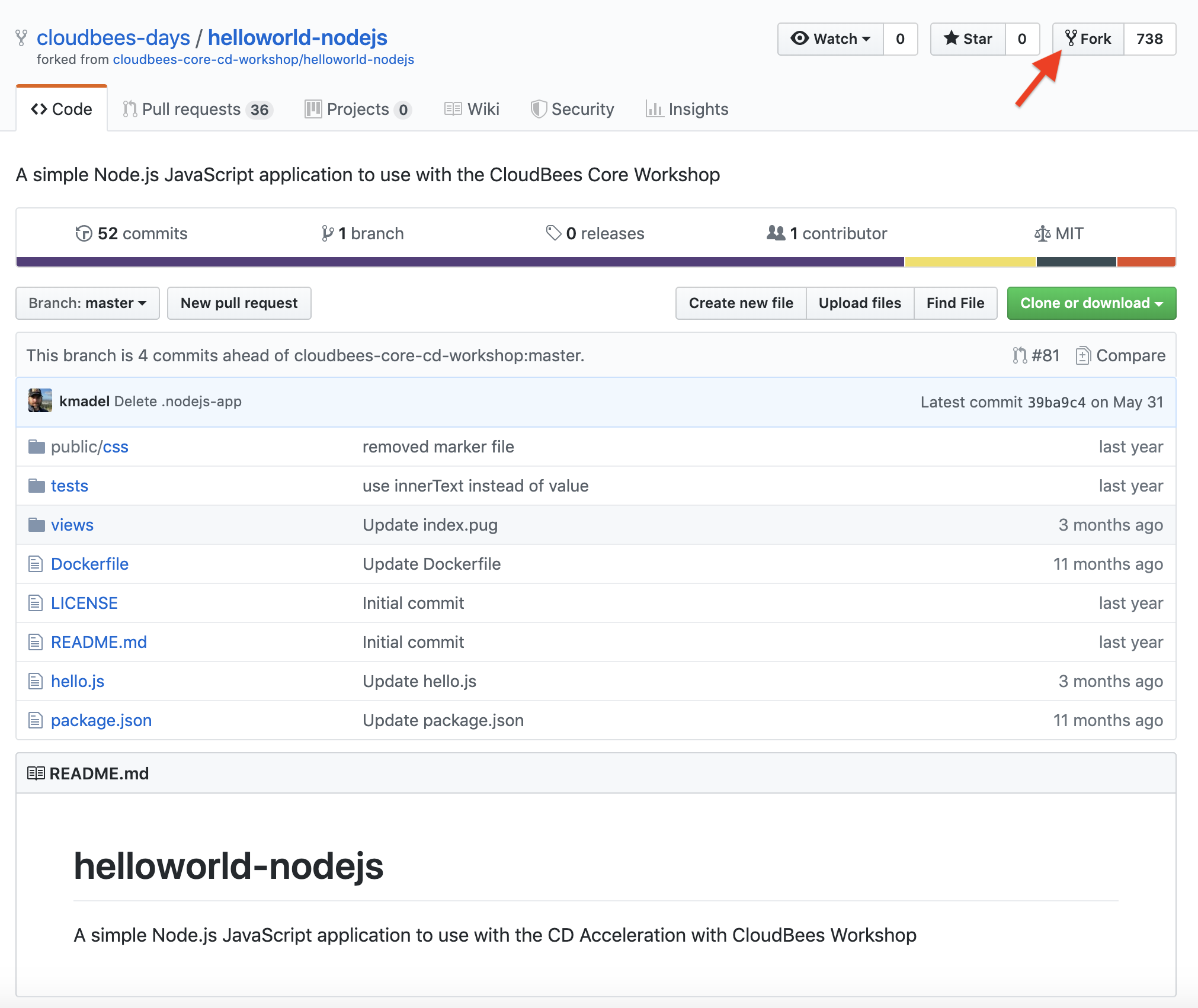Image resolution: width=1198 pixels, height=1008 pixels.
Task: Star this repository
Action: 968,39
